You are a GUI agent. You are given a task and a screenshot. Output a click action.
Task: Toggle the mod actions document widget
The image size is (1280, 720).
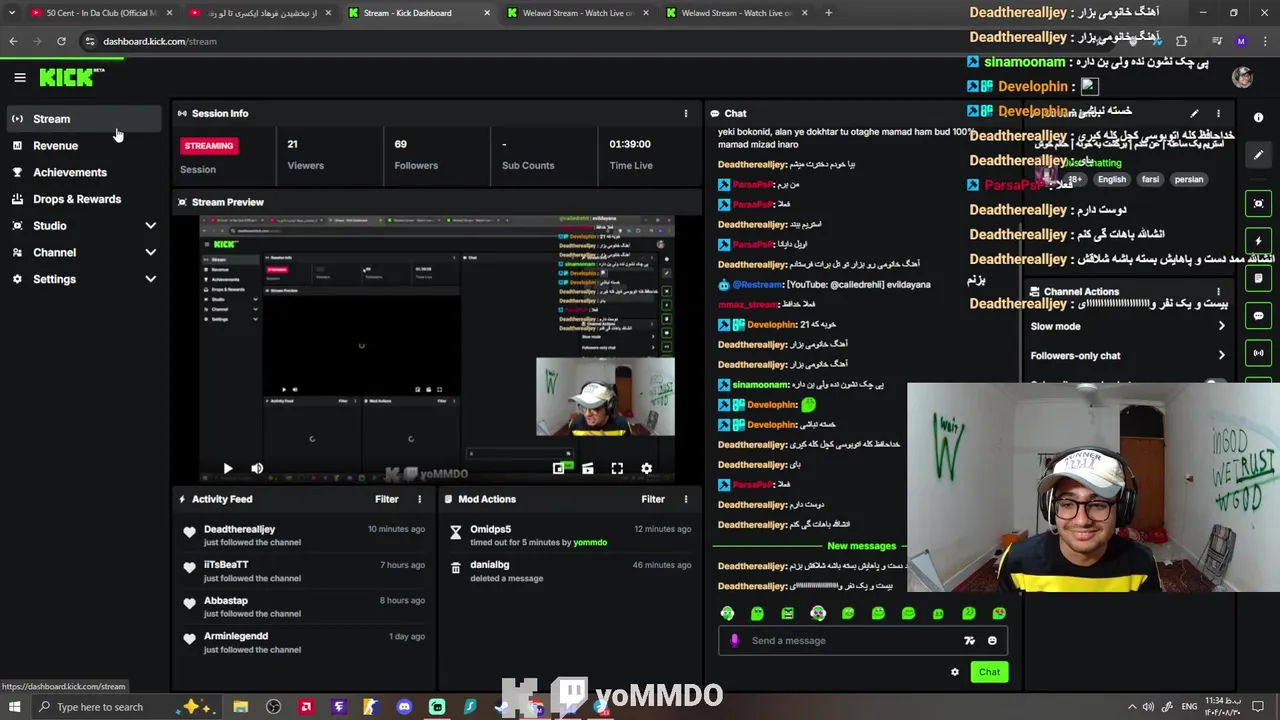[1258, 278]
